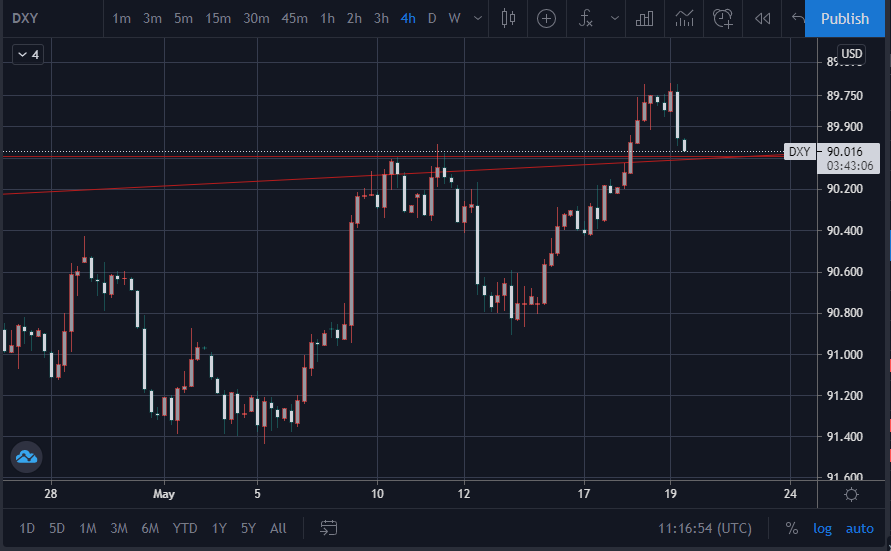Open the indicators fx menu
Viewport: 891px width, 551px height.
point(585,19)
